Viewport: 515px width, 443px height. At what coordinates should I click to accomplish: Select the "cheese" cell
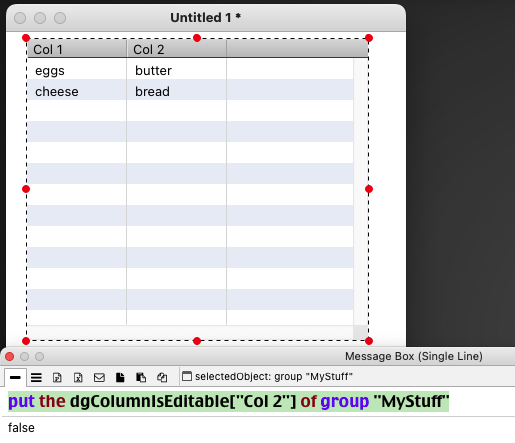point(77,90)
